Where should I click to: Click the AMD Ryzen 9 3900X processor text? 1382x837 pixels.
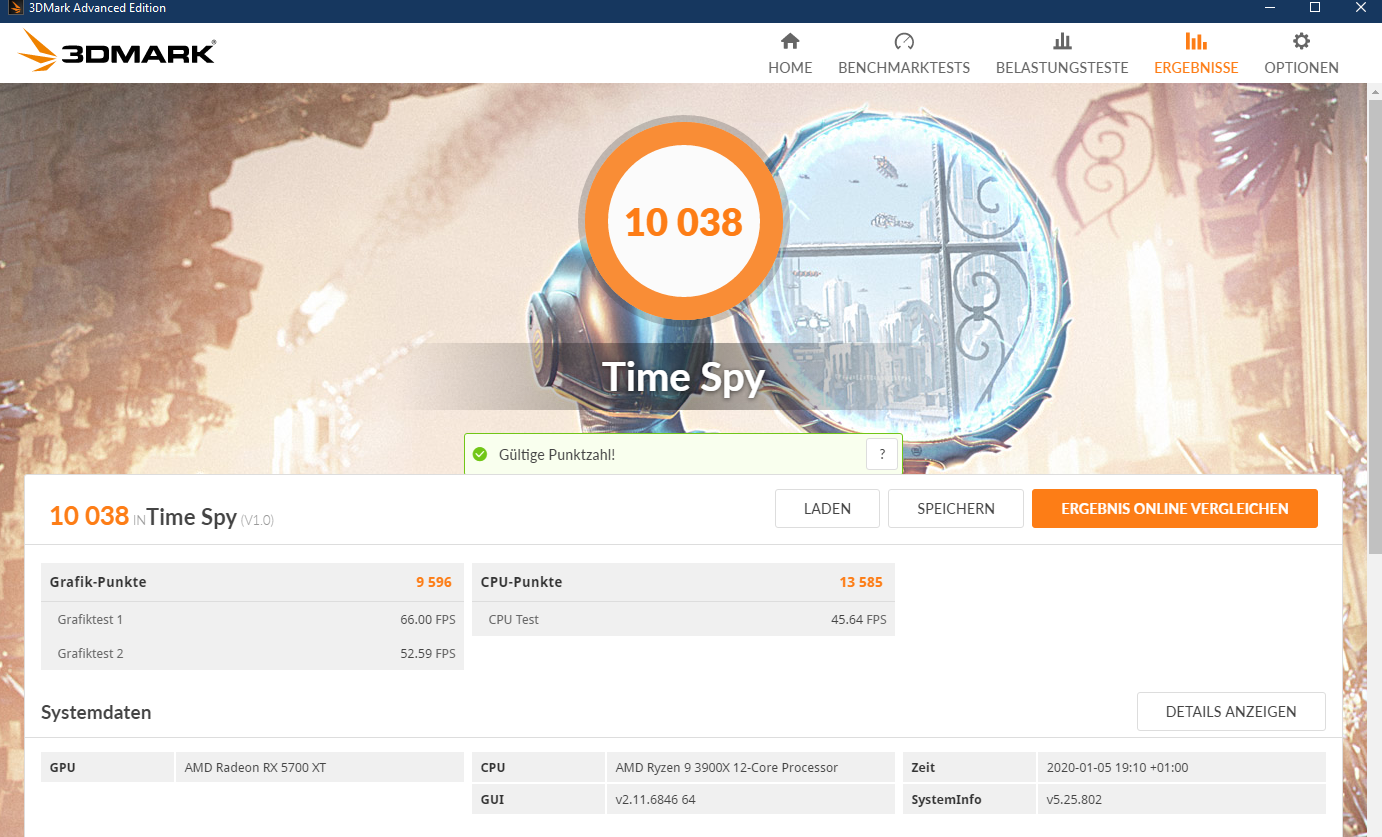tap(727, 768)
